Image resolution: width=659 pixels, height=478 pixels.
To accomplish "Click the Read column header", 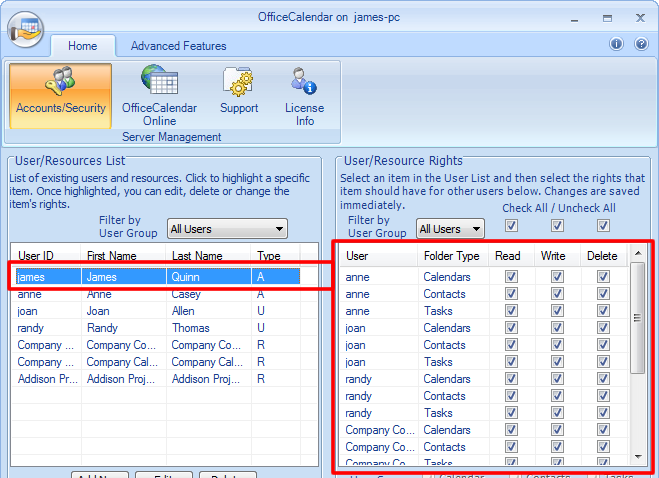I will [511, 256].
